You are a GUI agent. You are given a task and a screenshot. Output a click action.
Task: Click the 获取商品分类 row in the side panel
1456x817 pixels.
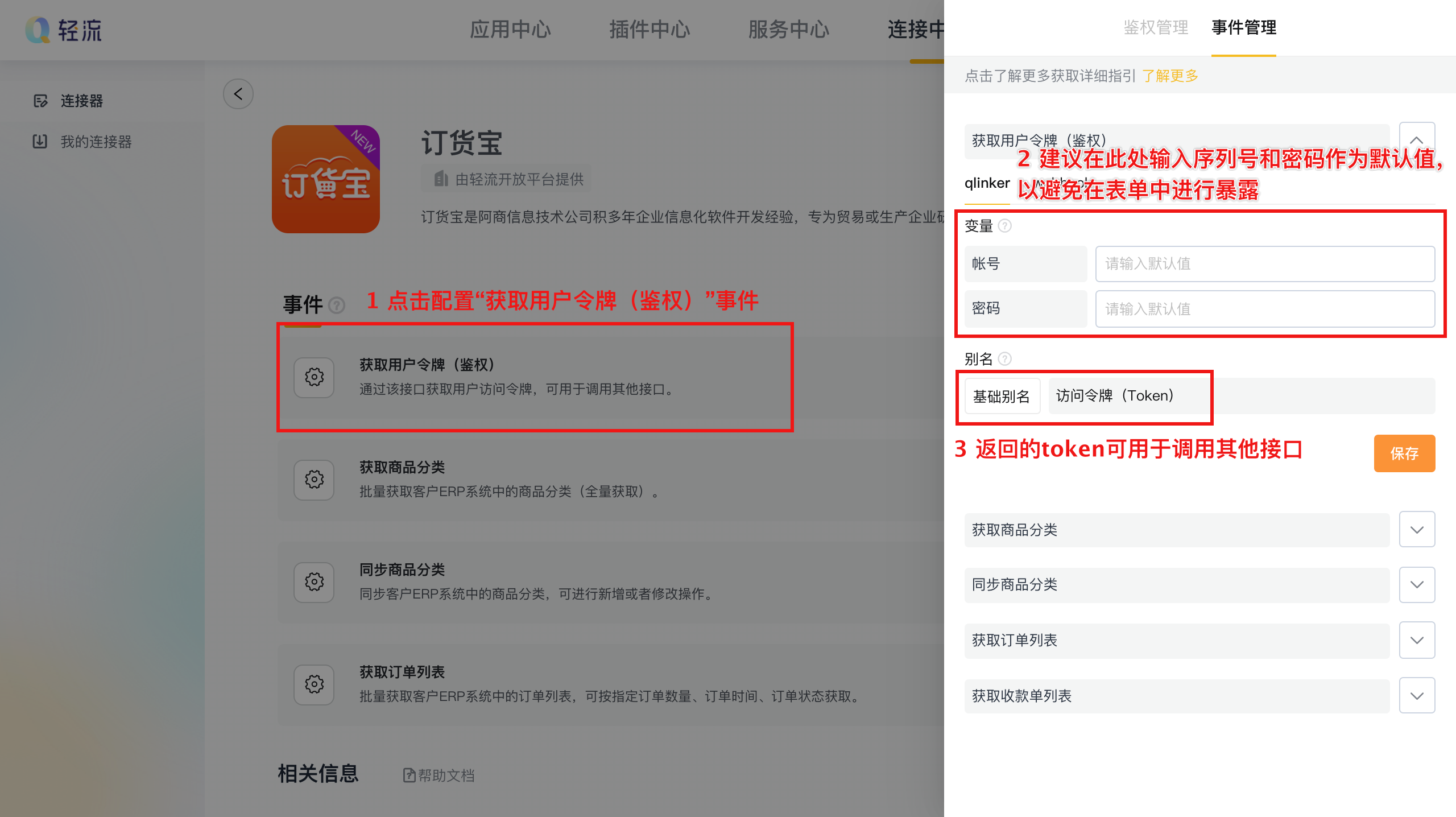pos(1177,530)
